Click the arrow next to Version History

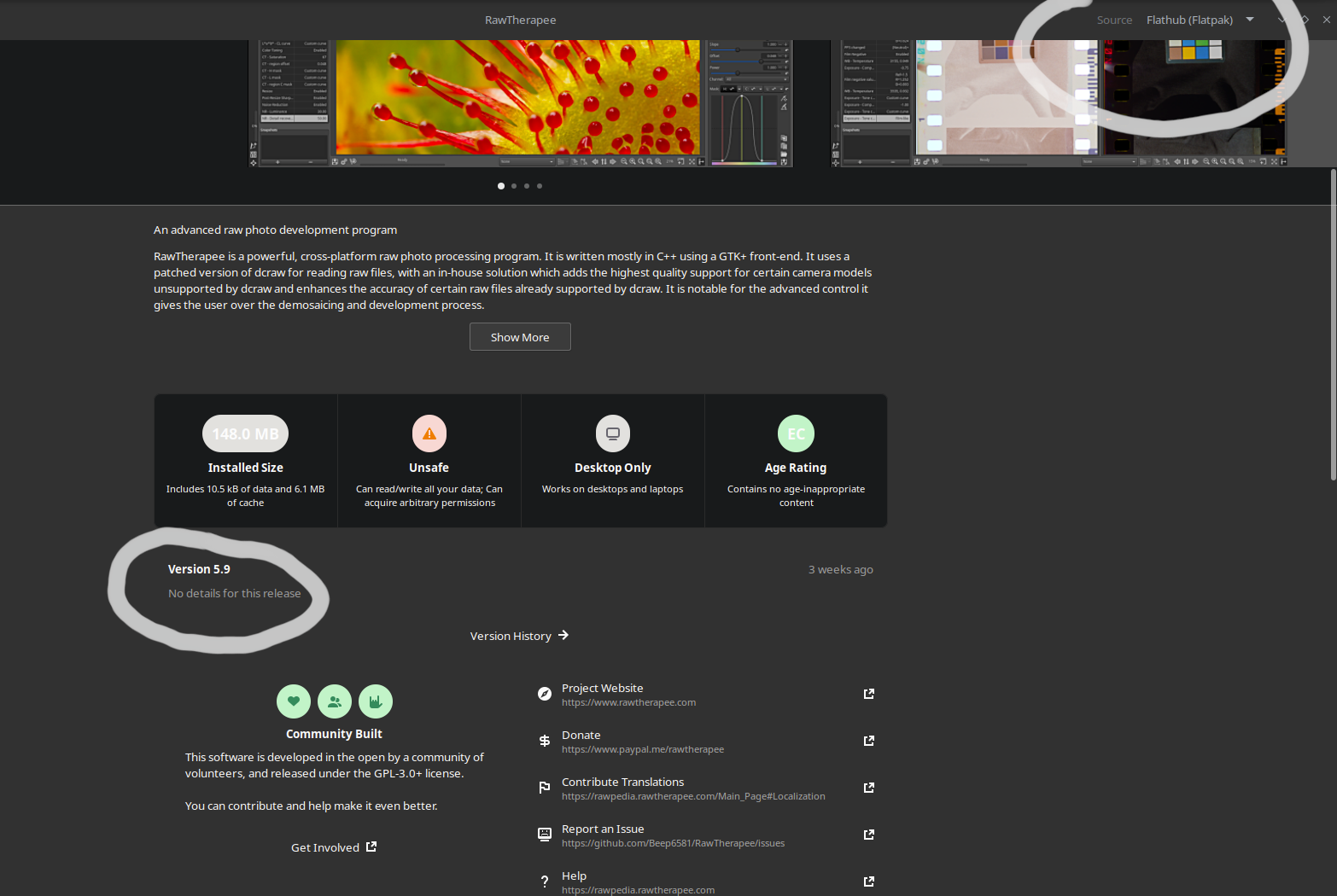tap(563, 635)
